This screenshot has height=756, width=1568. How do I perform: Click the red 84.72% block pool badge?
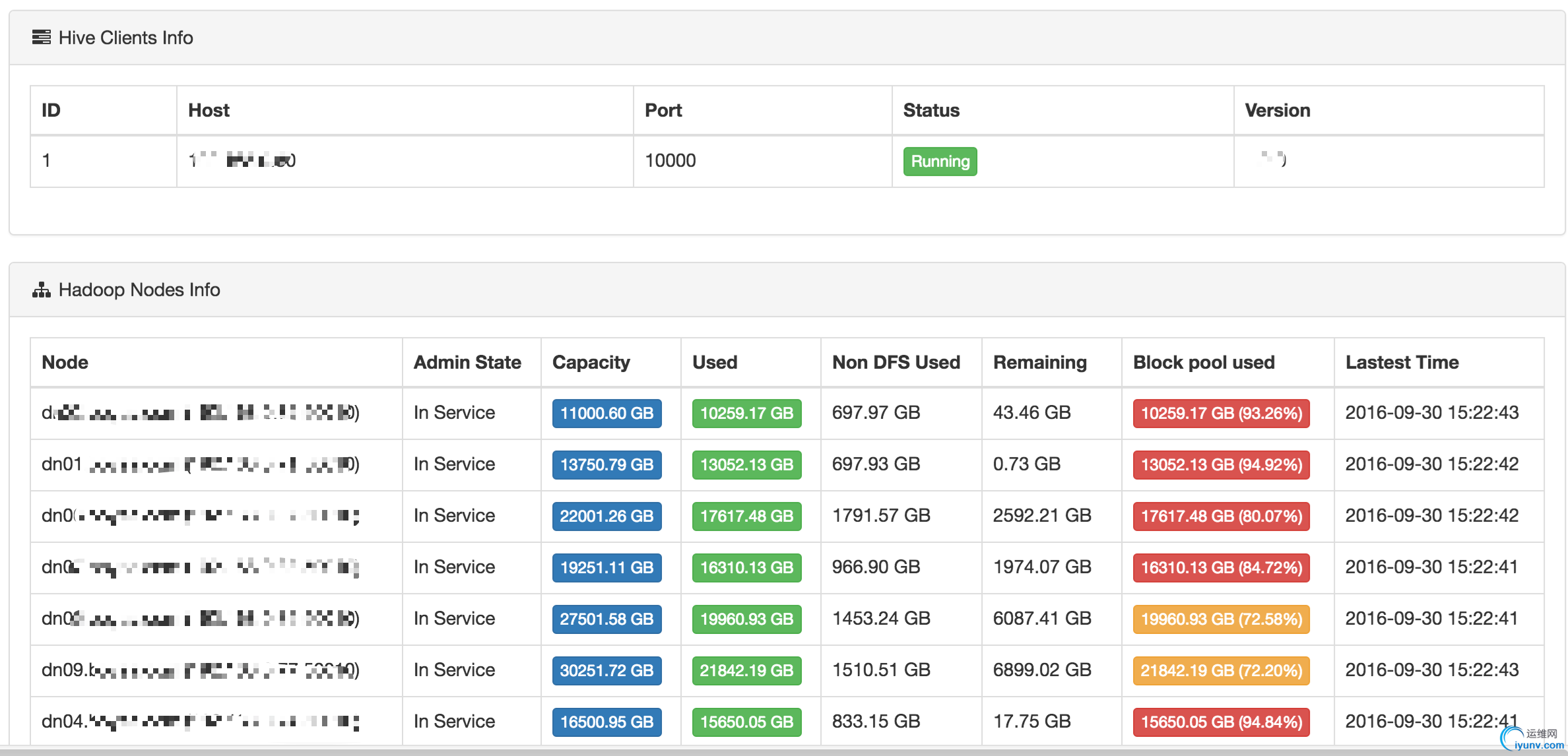click(x=1221, y=567)
